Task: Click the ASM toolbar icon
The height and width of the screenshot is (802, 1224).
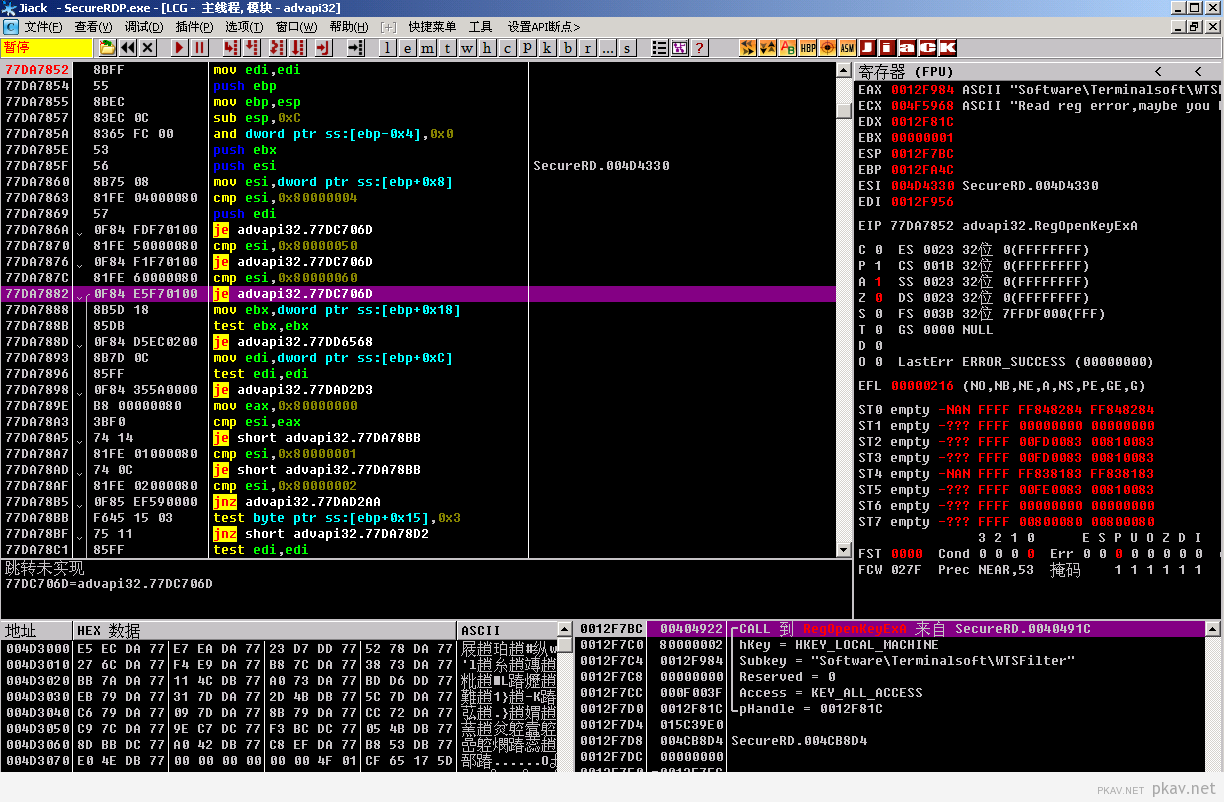Action: coord(848,47)
